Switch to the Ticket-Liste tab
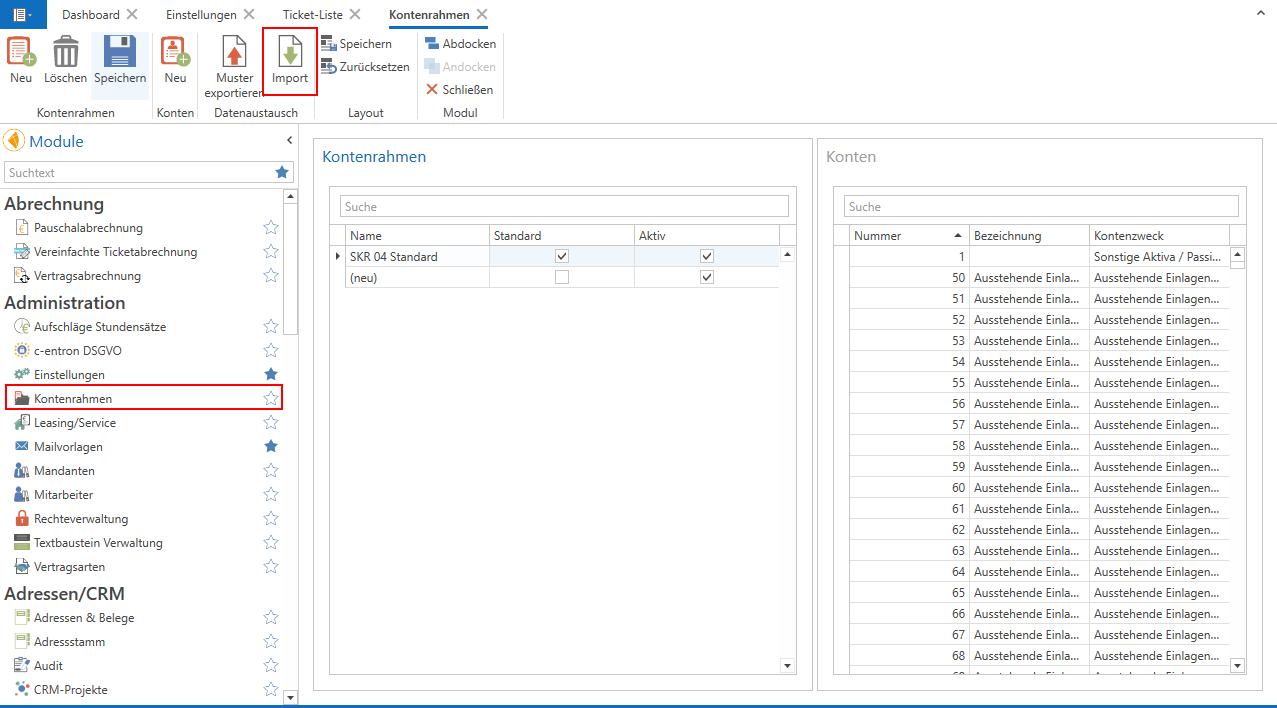 coord(312,15)
